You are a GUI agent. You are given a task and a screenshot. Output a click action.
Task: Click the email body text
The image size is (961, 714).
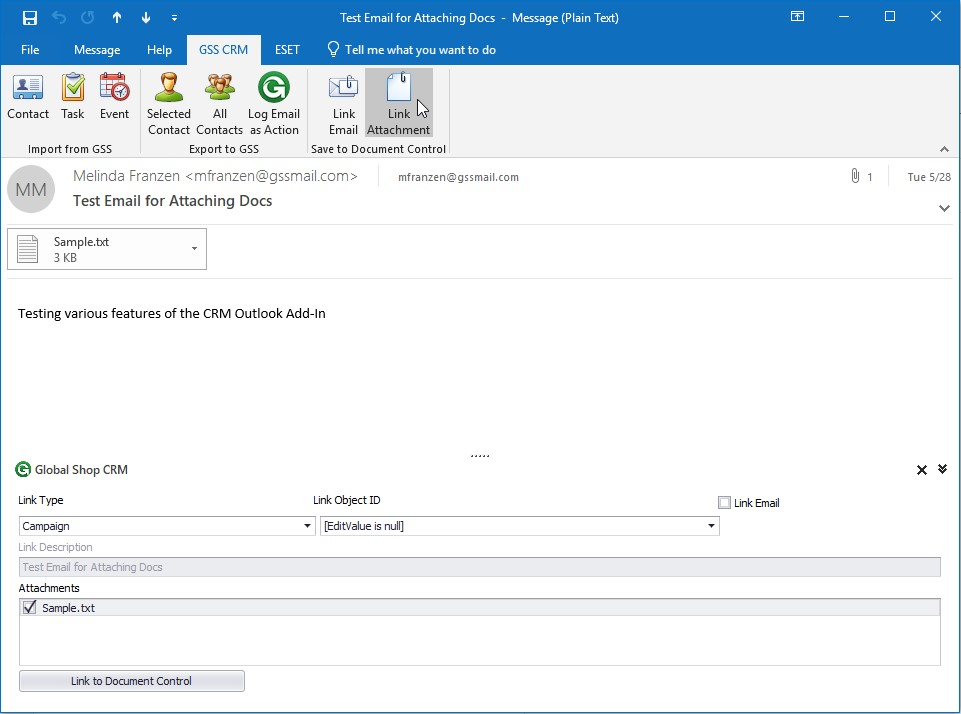point(172,313)
